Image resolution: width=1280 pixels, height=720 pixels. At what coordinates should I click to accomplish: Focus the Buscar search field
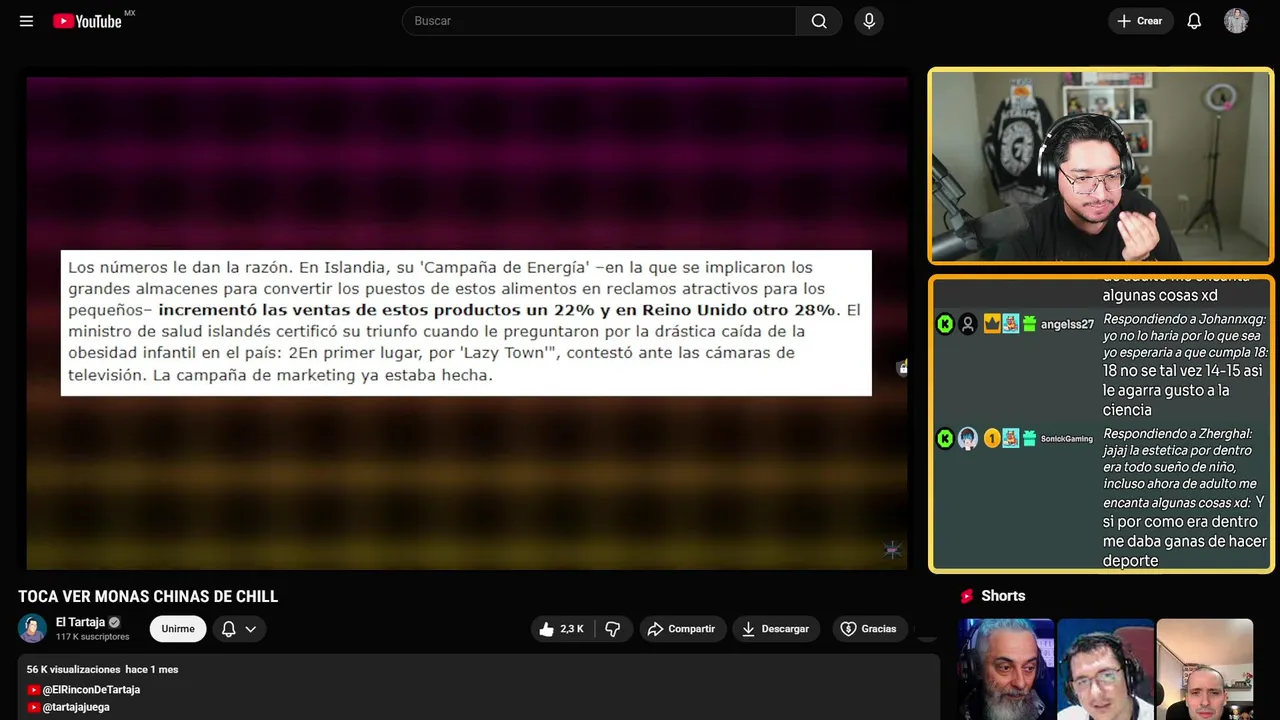click(599, 21)
